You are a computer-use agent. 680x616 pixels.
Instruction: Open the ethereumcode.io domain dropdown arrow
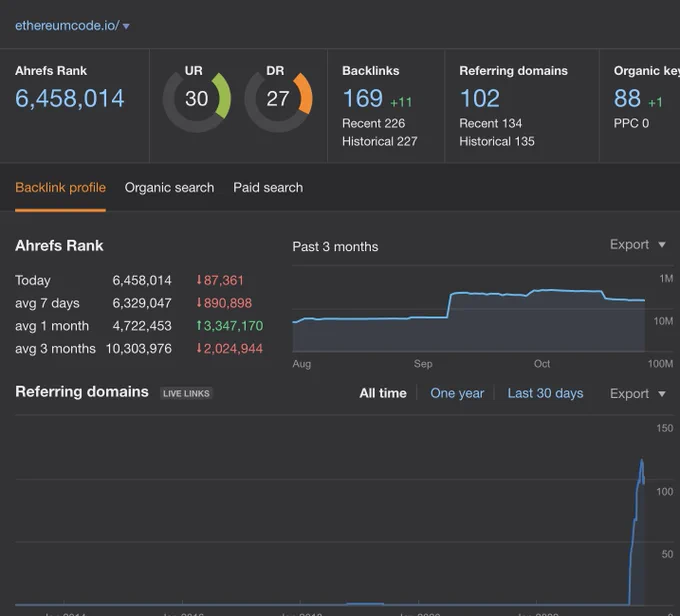(126, 26)
